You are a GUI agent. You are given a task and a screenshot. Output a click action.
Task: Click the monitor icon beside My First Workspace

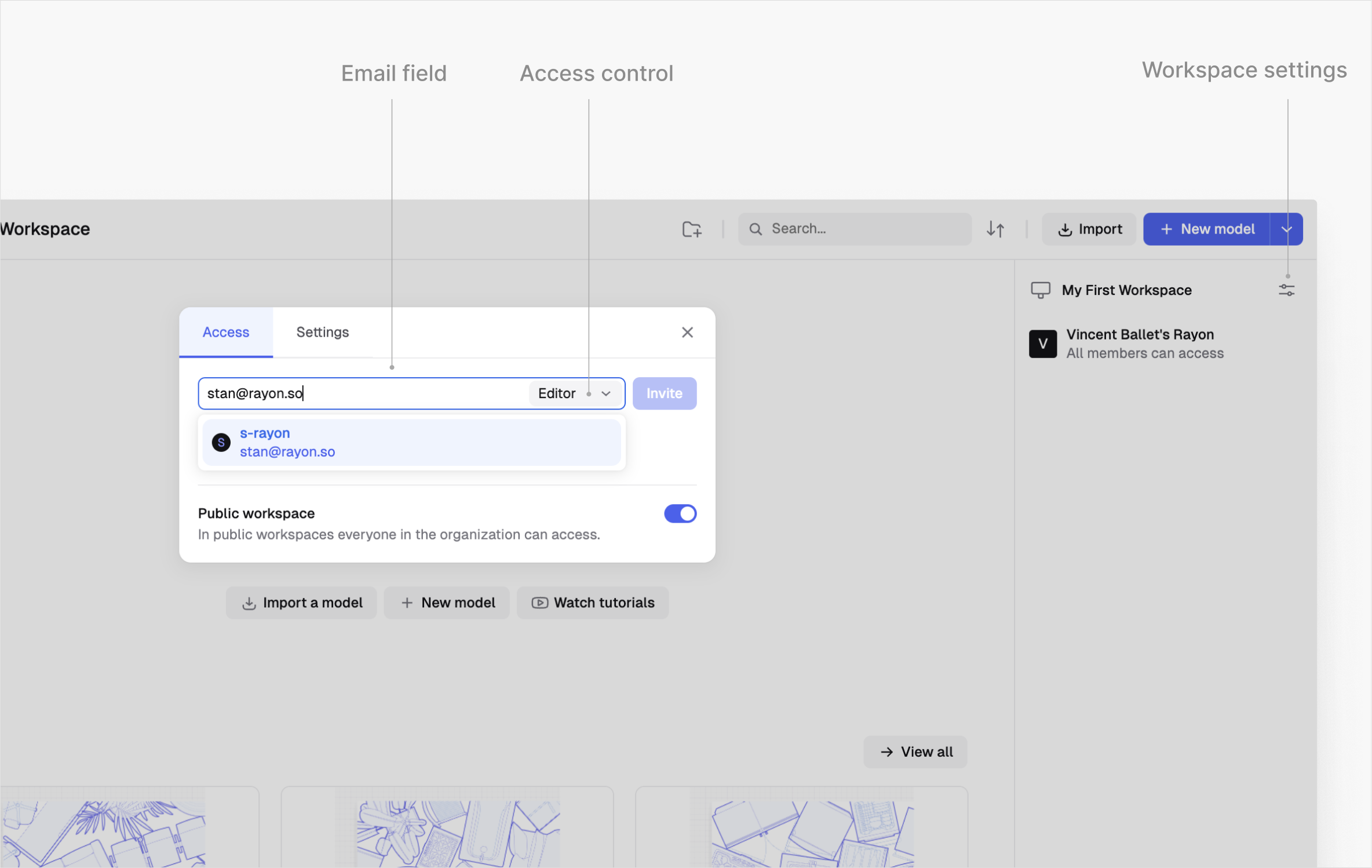(1040, 290)
